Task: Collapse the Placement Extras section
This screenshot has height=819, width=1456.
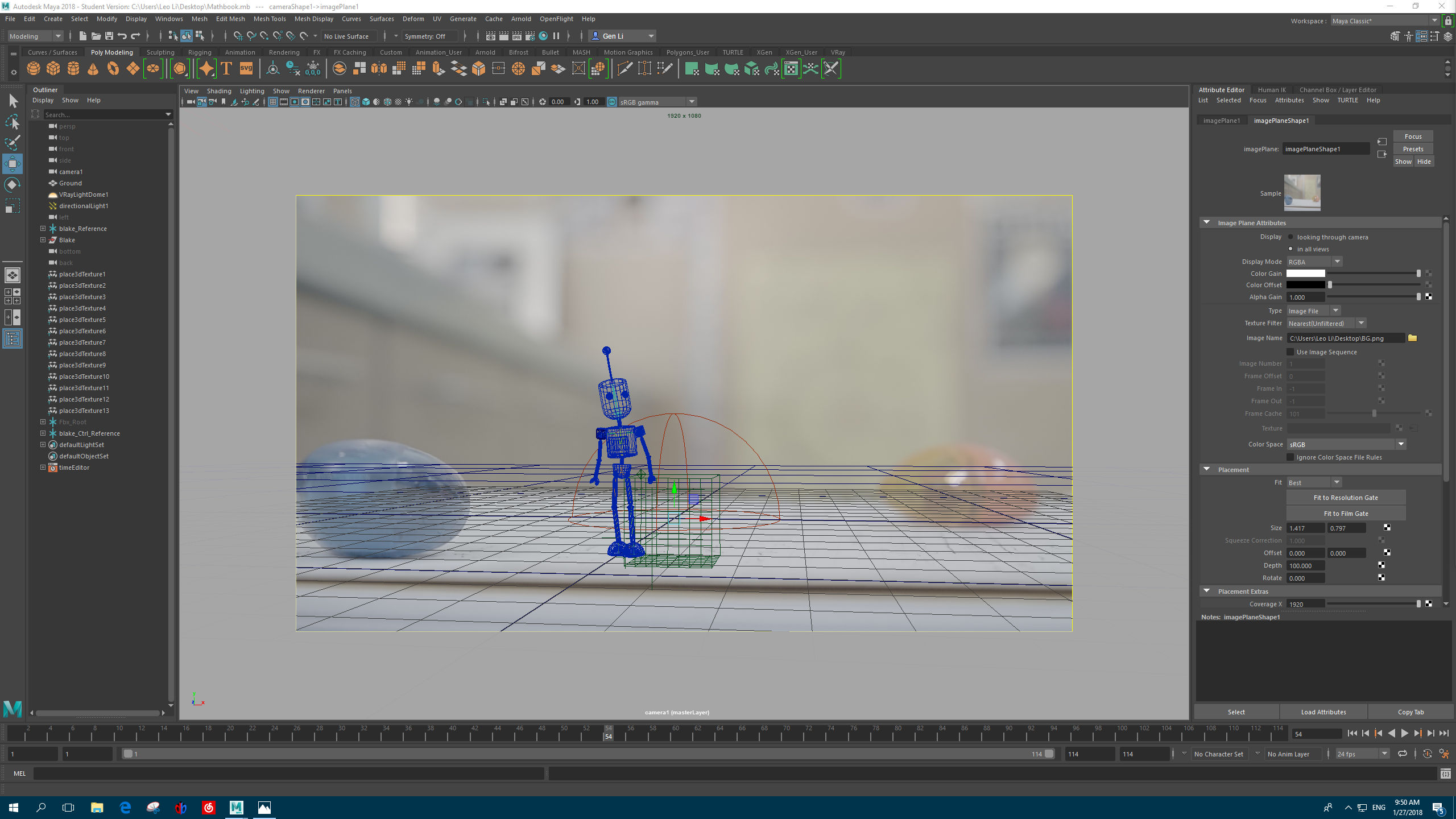Action: click(x=1207, y=591)
